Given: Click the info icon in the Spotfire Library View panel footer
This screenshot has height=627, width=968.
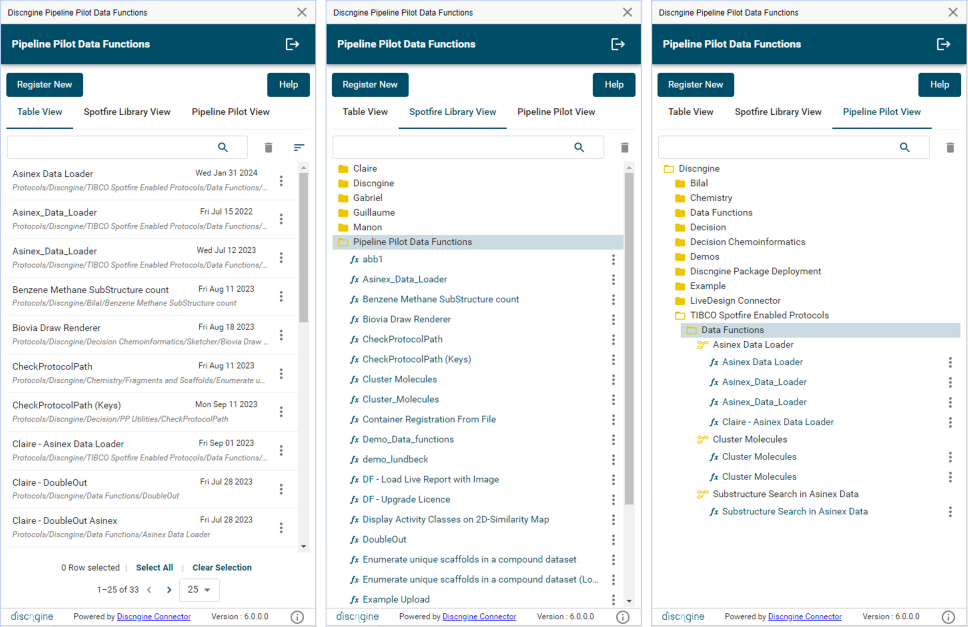Looking at the screenshot, I should (x=622, y=617).
